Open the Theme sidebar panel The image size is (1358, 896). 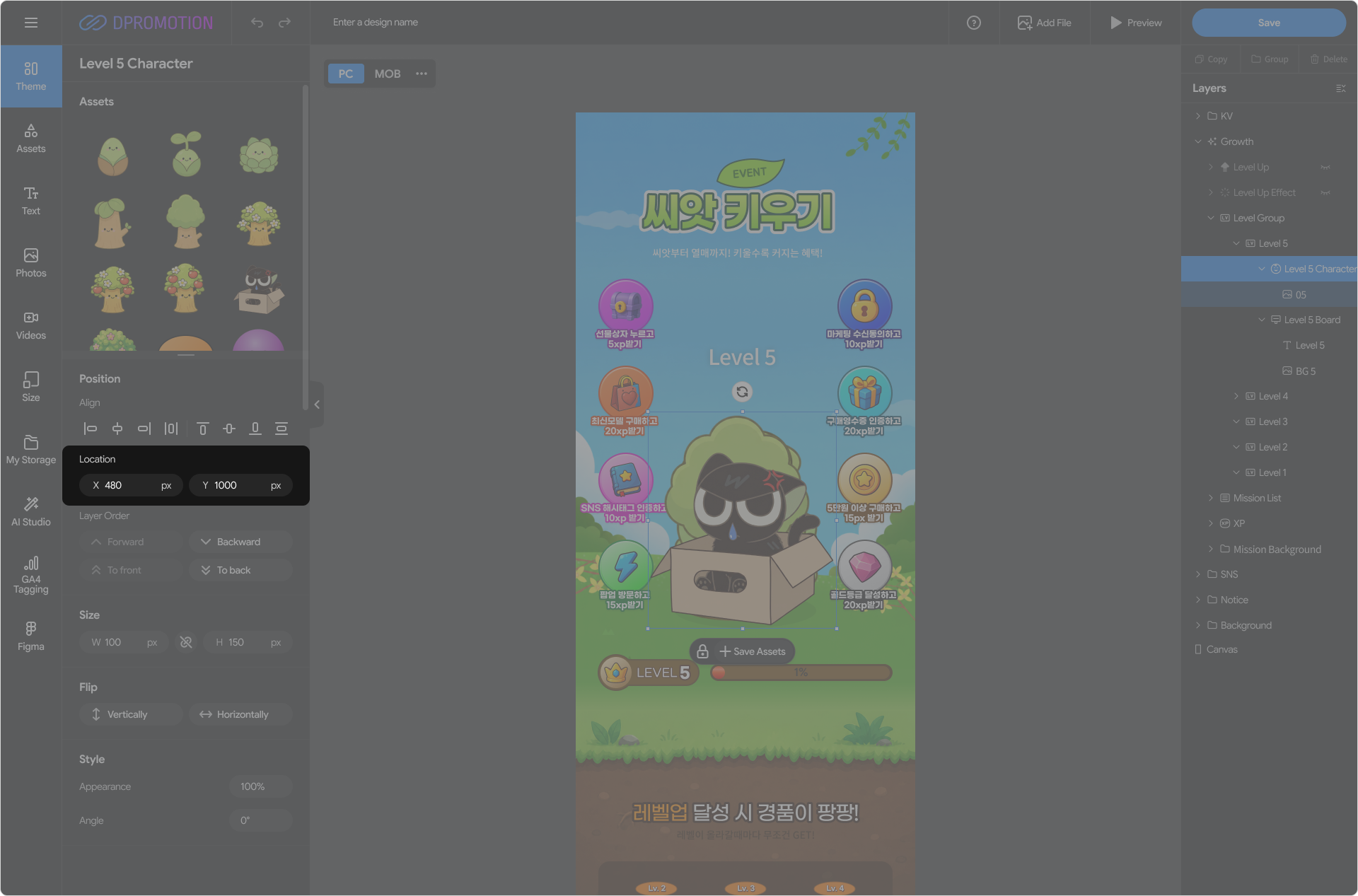31,76
